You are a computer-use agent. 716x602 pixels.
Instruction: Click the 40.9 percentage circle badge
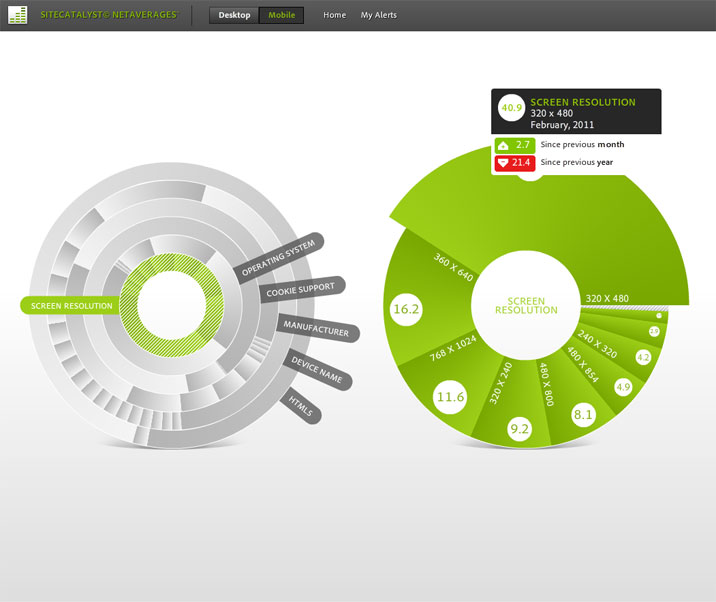click(x=512, y=108)
